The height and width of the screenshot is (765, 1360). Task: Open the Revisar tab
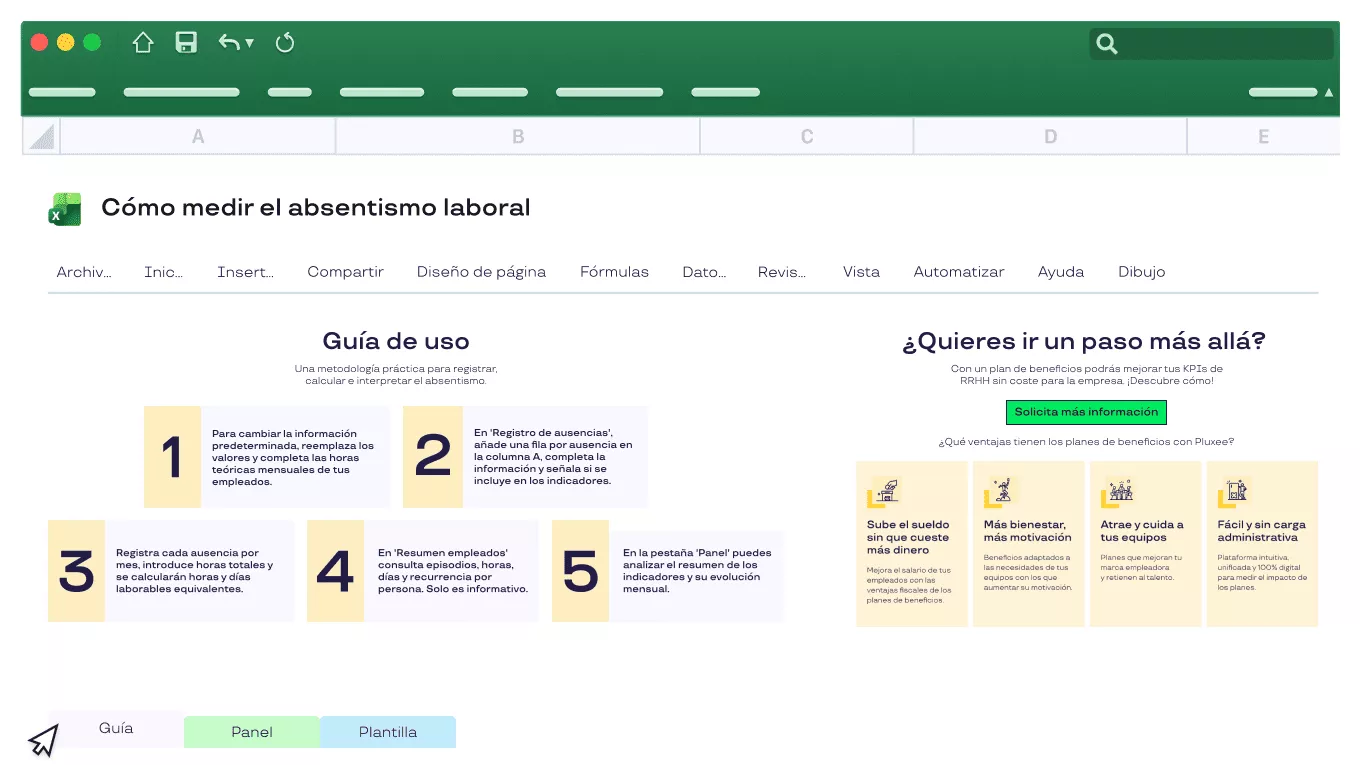click(782, 272)
